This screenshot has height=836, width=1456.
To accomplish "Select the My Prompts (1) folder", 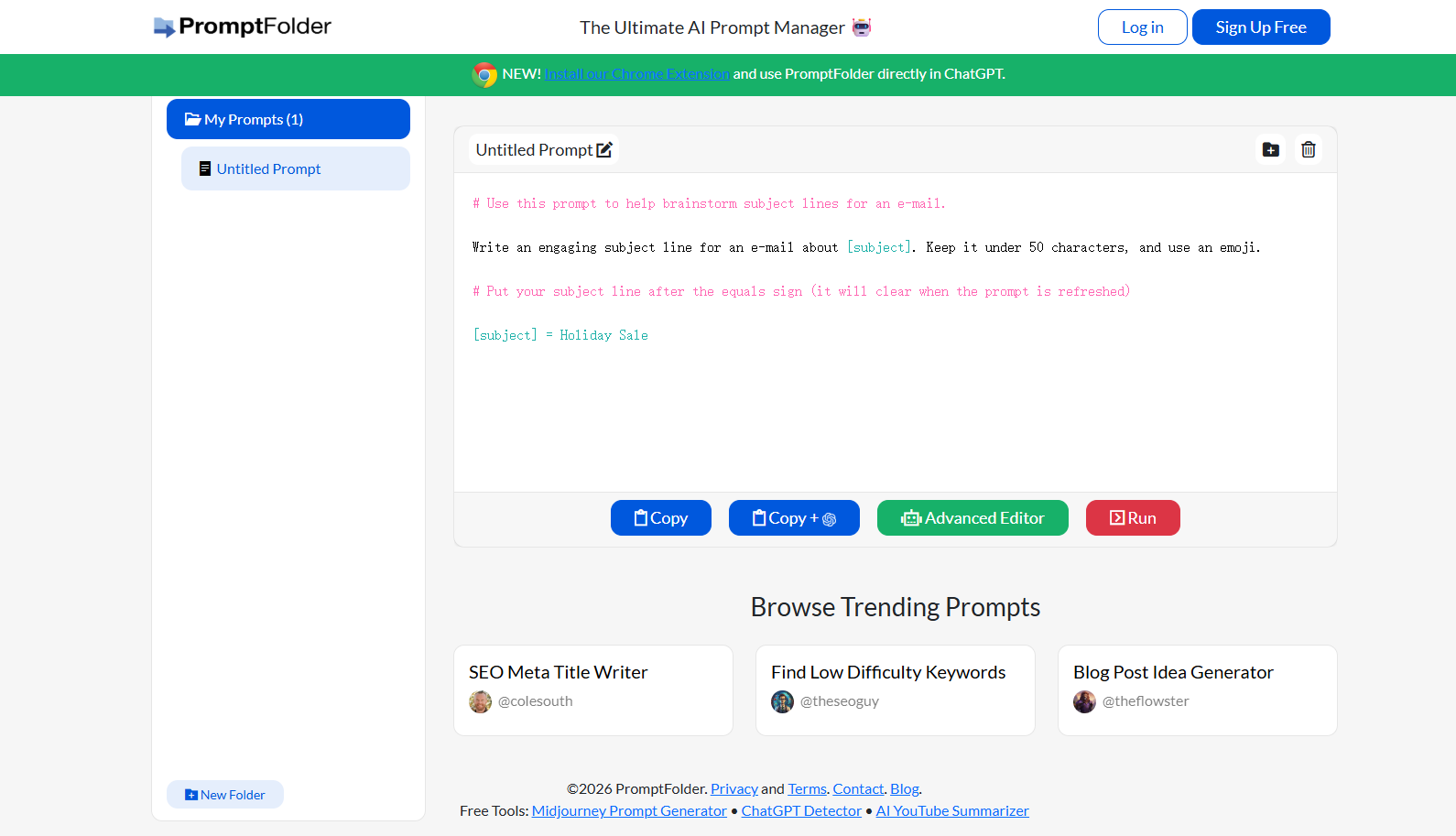I will pos(288,119).
